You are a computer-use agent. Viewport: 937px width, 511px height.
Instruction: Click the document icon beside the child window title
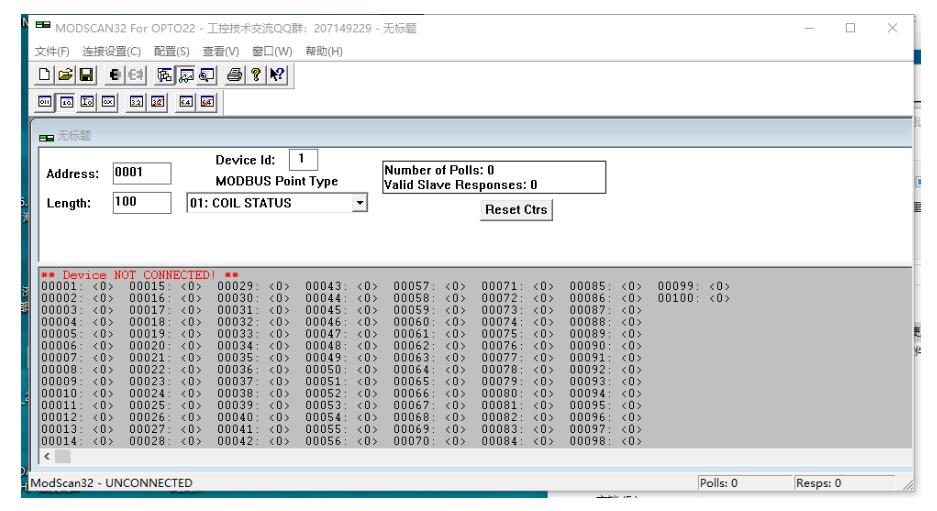pos(46,137)
